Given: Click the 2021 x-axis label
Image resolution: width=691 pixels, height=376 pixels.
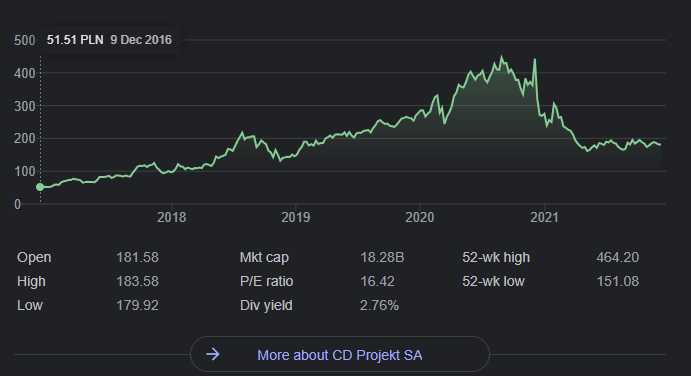Looking at the screenshot, I should (x=544, y=217).
